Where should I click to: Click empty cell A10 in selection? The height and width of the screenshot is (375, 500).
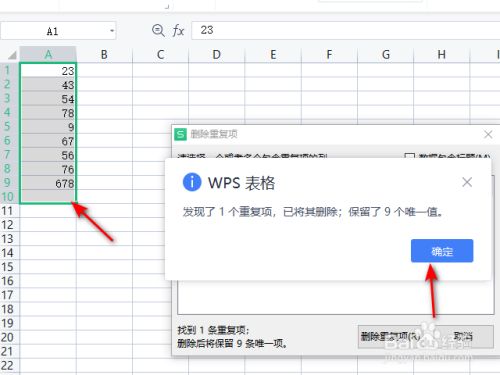coord(48,197)
